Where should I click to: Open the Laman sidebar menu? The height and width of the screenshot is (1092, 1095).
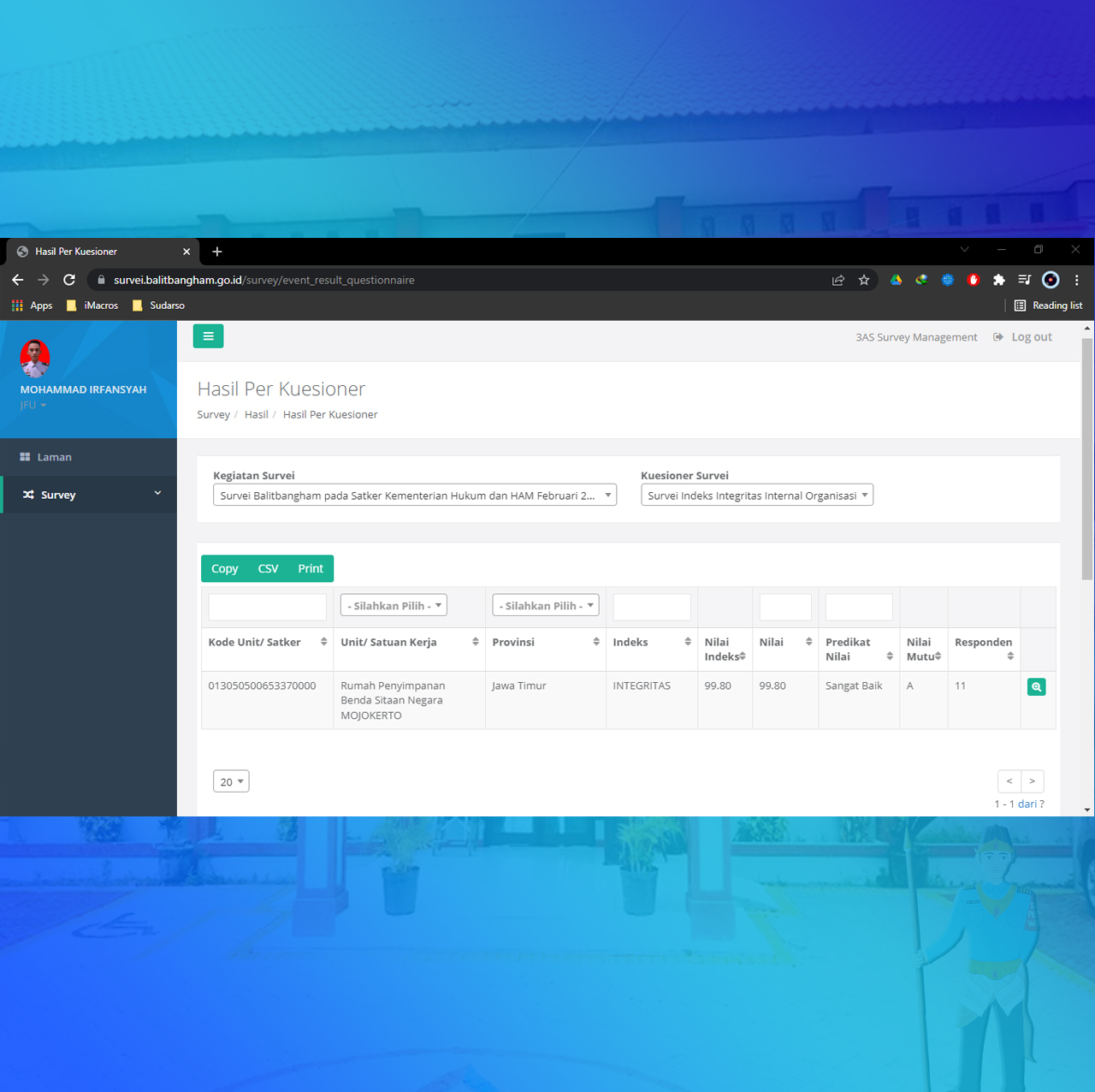pos(88,457)
